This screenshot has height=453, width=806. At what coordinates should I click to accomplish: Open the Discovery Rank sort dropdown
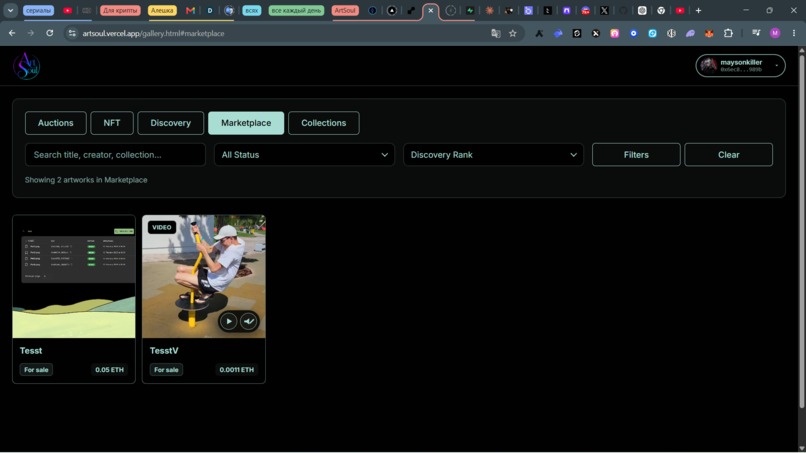493,155
